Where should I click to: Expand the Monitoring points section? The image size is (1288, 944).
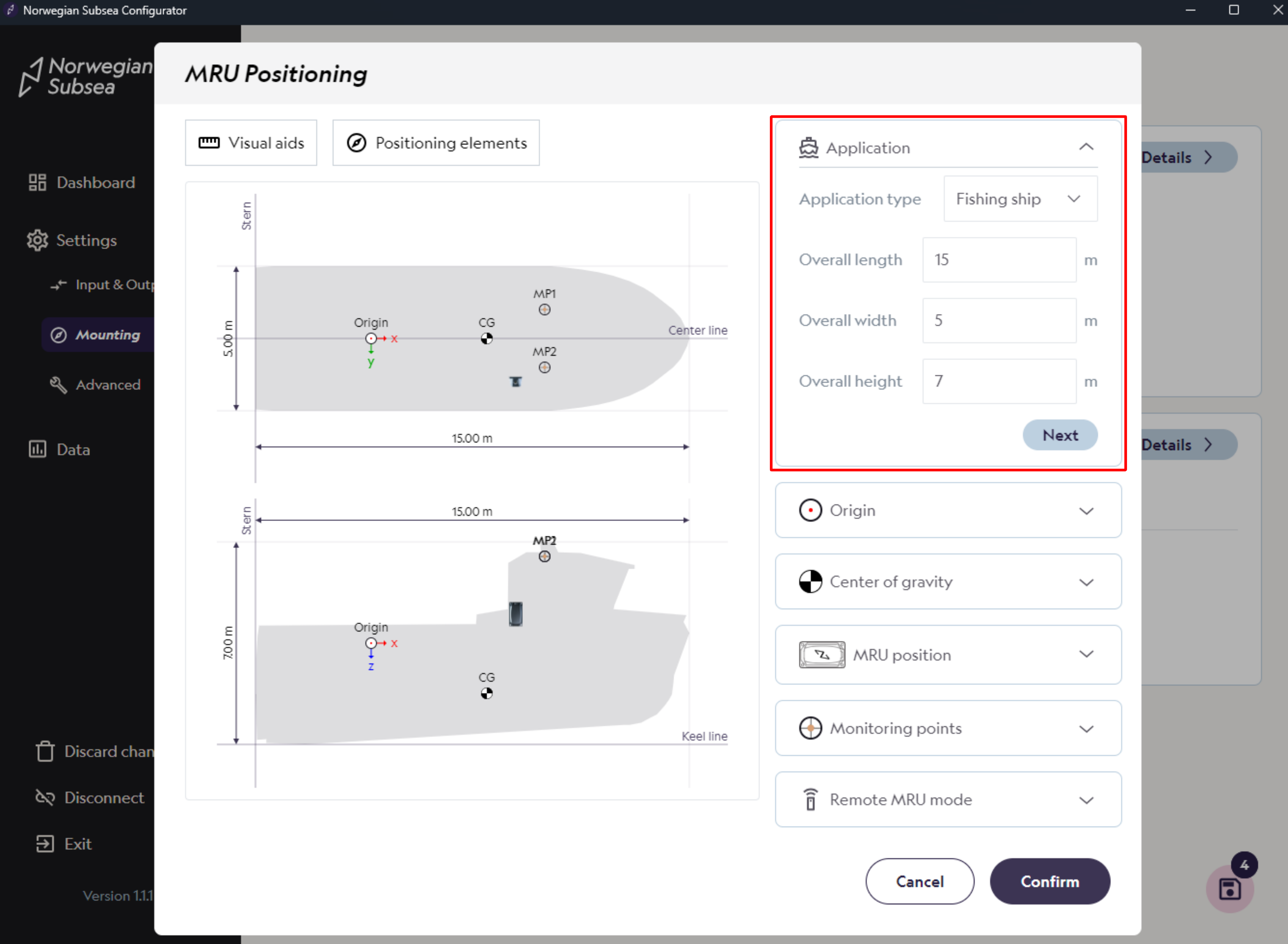[x=1086, y=728]
